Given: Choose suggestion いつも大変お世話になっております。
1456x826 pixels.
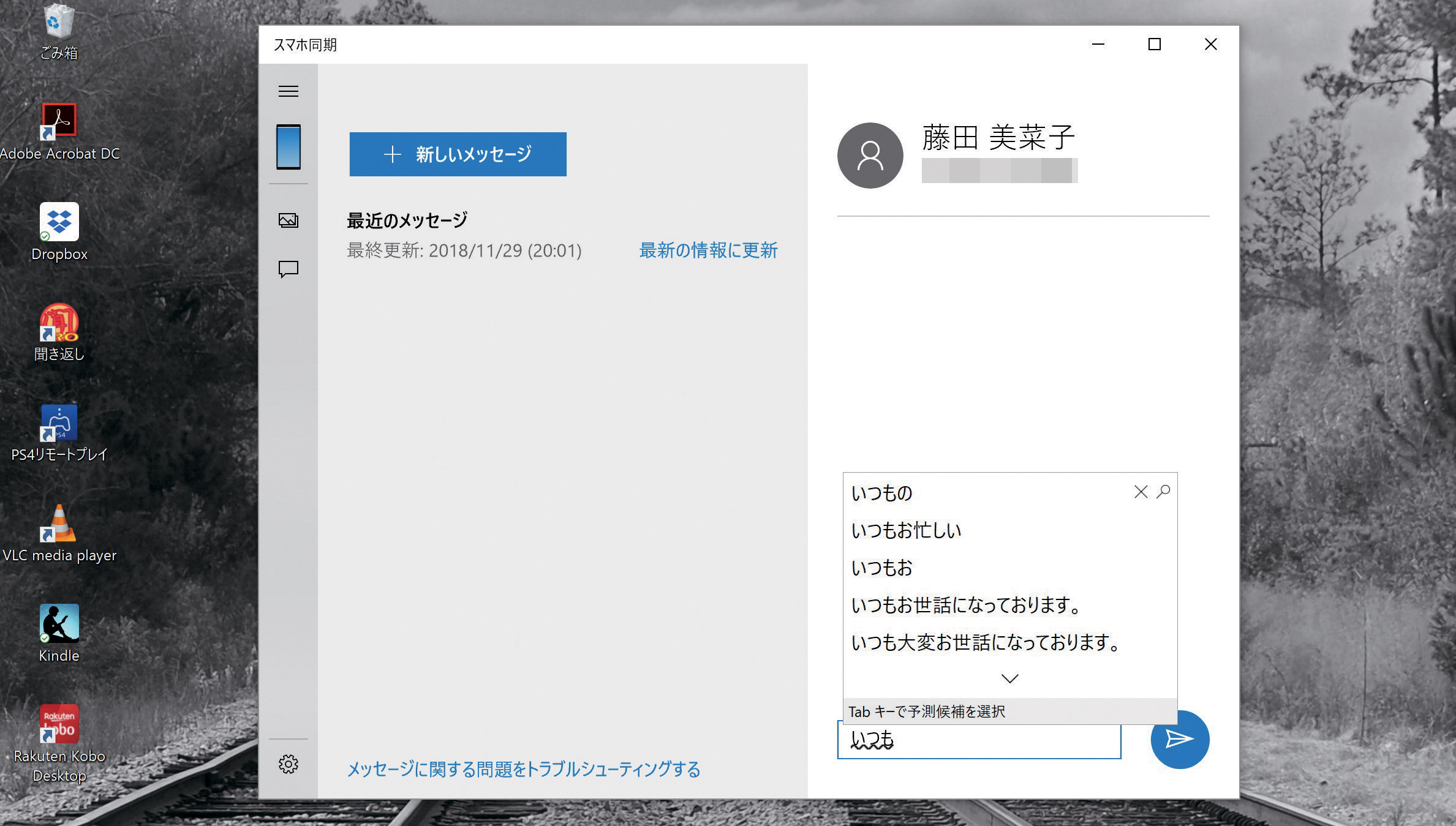Looking at the screenshot, I should pyautogui.click(x=986, y=642).
